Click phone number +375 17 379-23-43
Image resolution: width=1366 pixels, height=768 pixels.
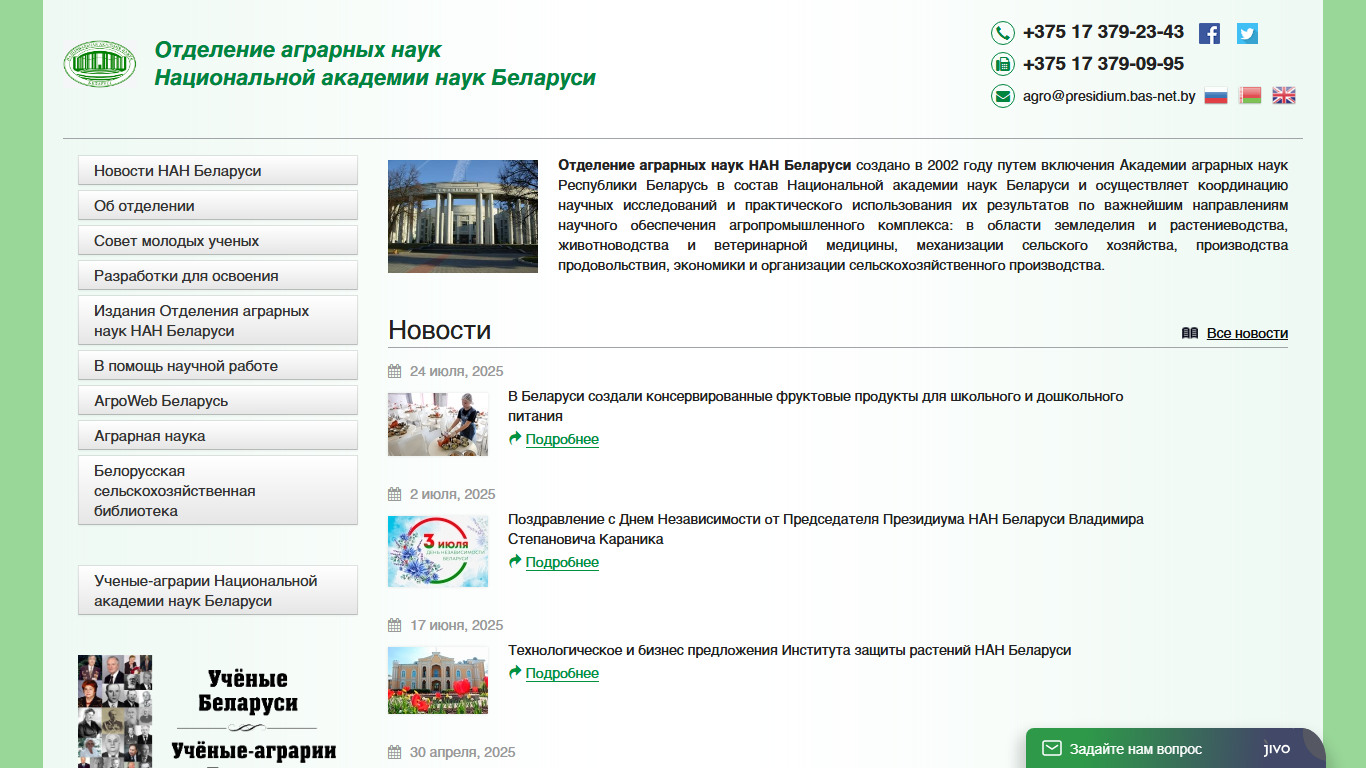pos(1103,32)
